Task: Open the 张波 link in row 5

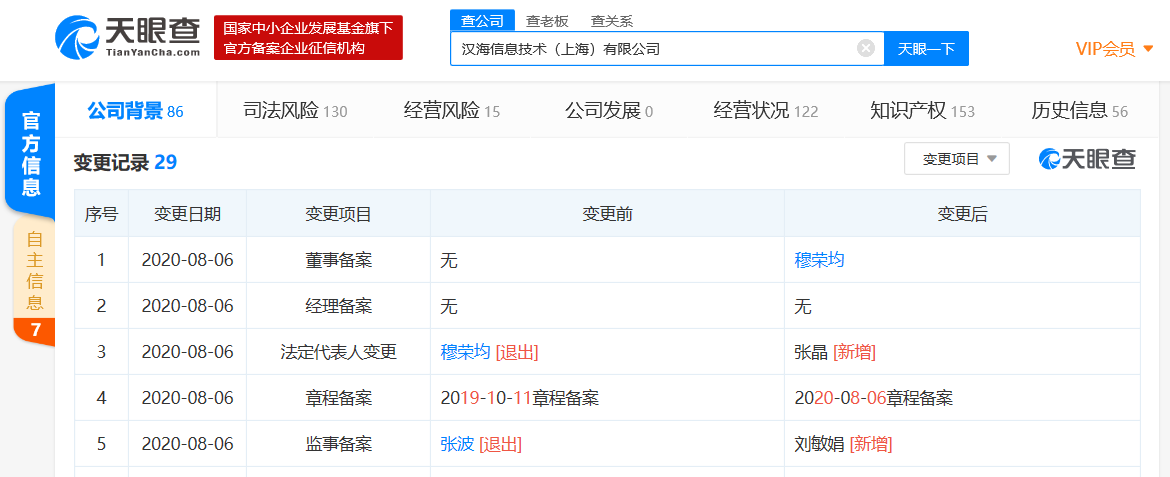Action: coord(457,444)
